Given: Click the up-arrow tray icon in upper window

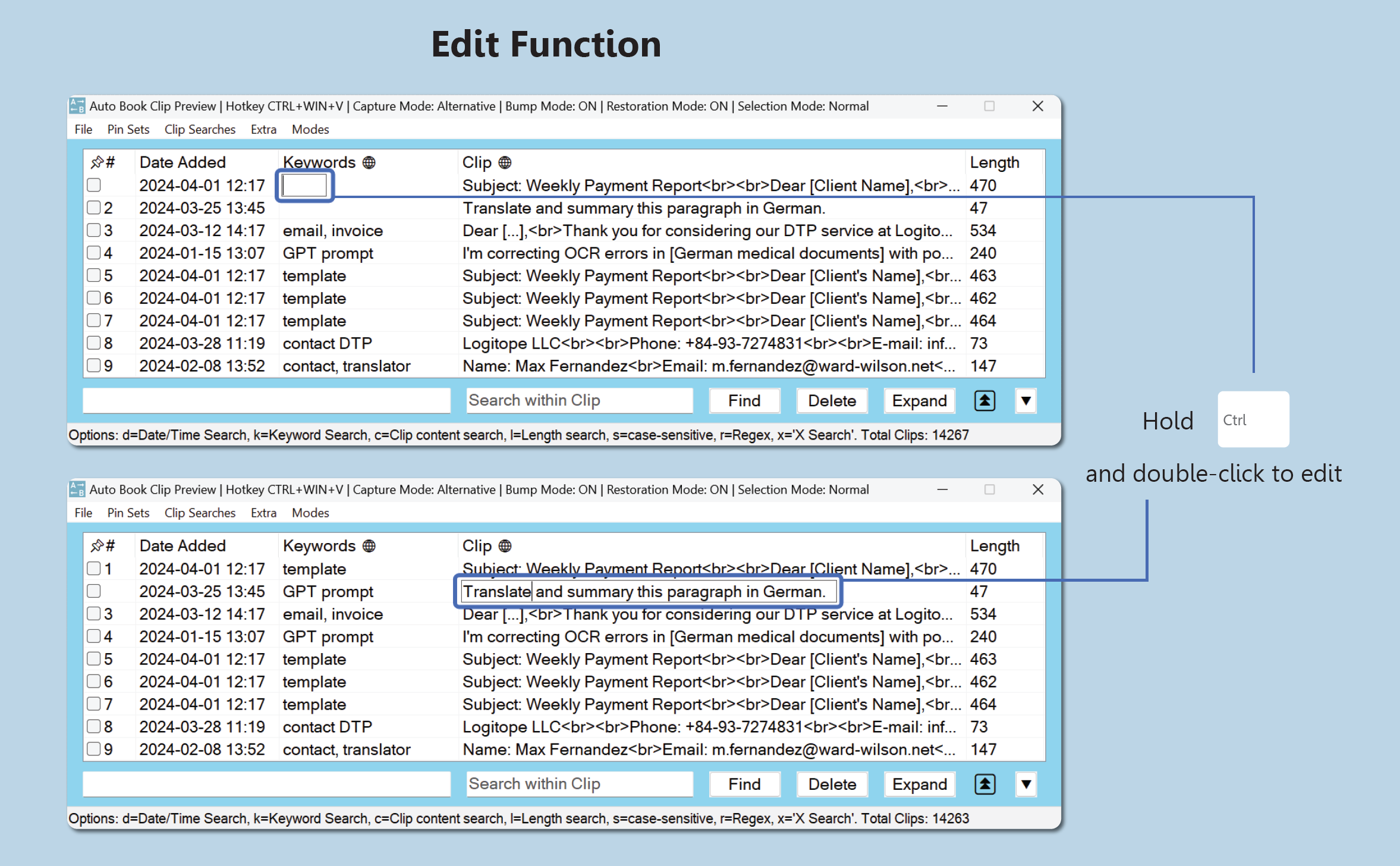Looking at the screenshot, I should 984,401.
